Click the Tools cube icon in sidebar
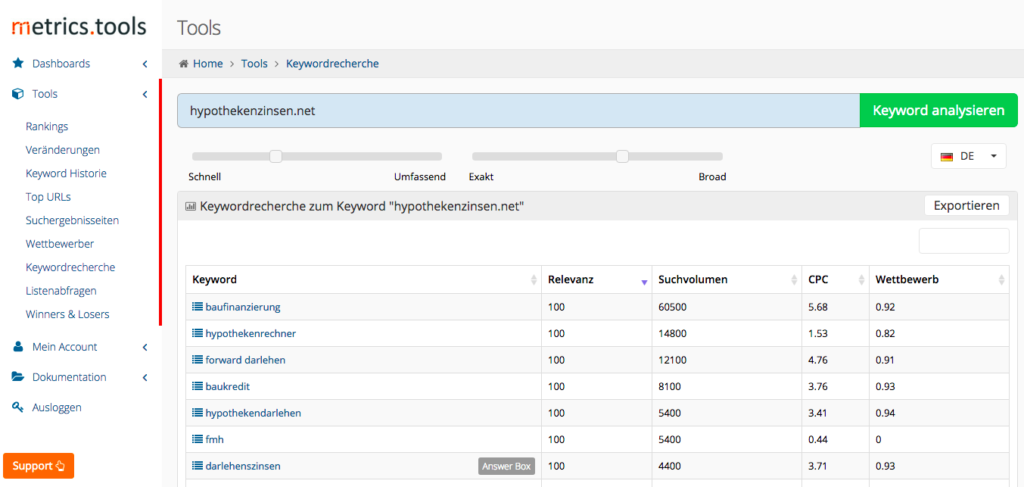This screenshot has width=1024, height=487. (x=18, y=94)
